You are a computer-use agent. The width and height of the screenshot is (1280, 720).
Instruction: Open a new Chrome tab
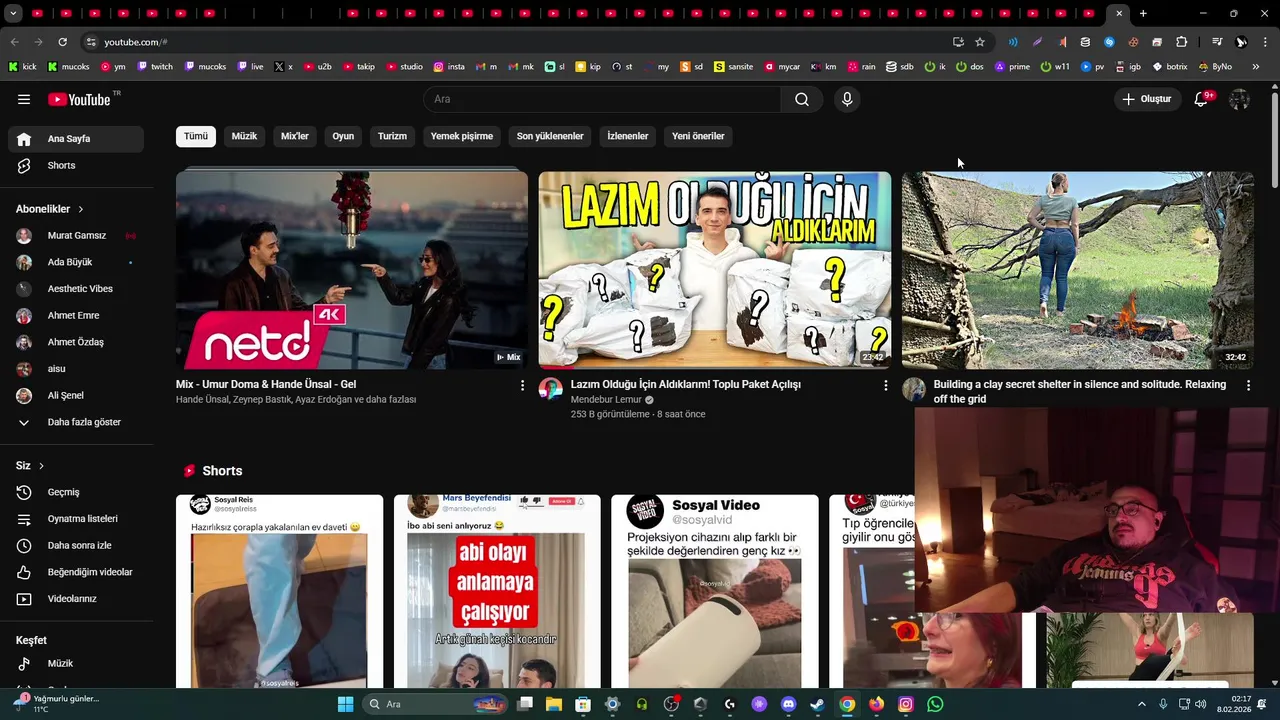(x=1143, y=14)
